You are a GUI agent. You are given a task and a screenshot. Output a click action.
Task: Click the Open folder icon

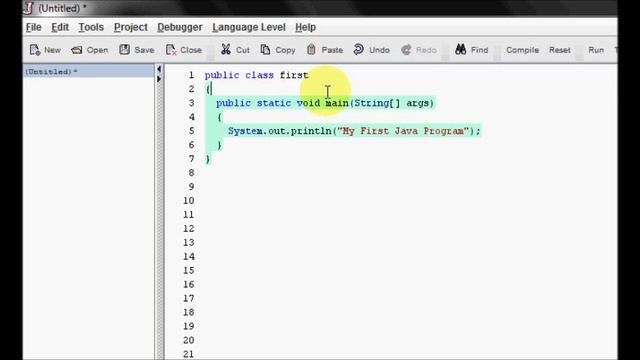pos(77,50)
